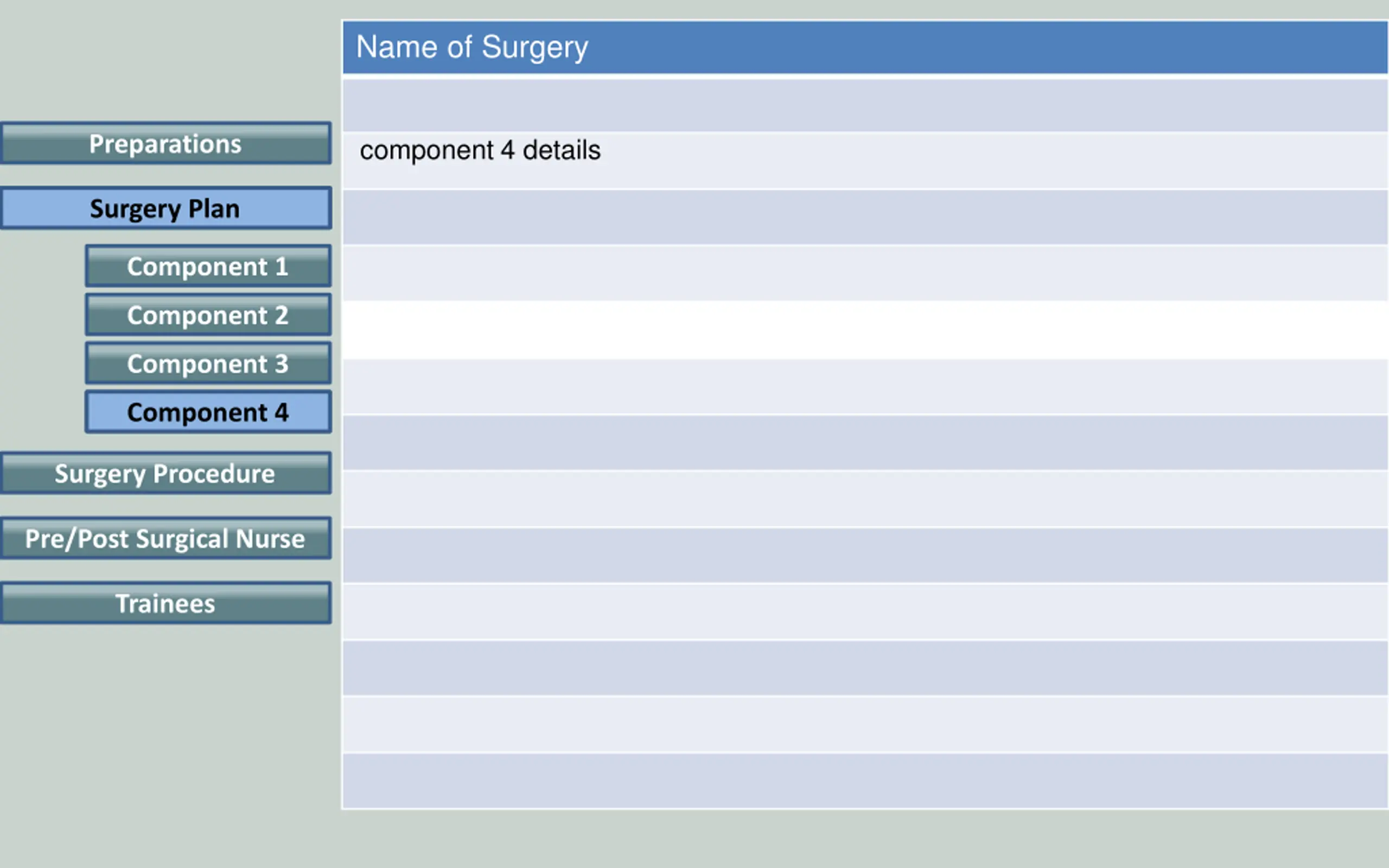1389x868 pixels.
Task: Open the Preparations section
Action: [166, 143]
